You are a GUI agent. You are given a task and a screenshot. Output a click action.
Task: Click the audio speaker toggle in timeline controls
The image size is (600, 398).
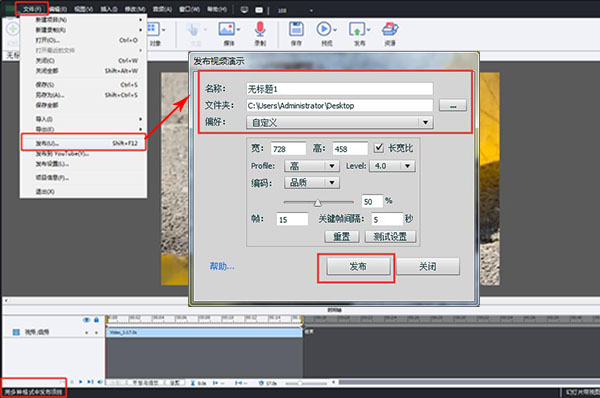pos(100,382)
